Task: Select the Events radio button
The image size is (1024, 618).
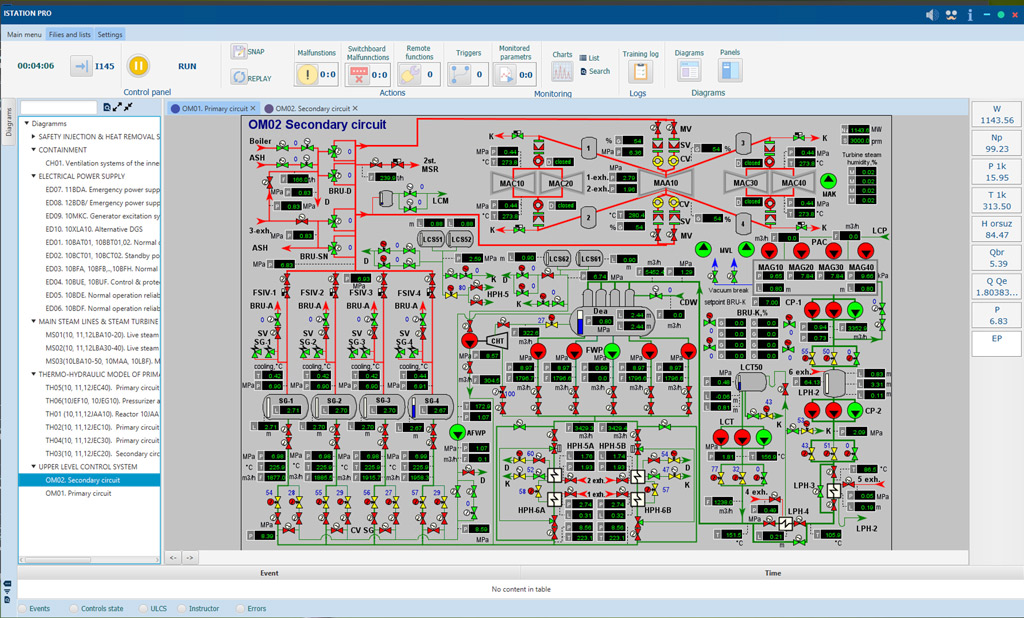Action: tap(23, 608)
